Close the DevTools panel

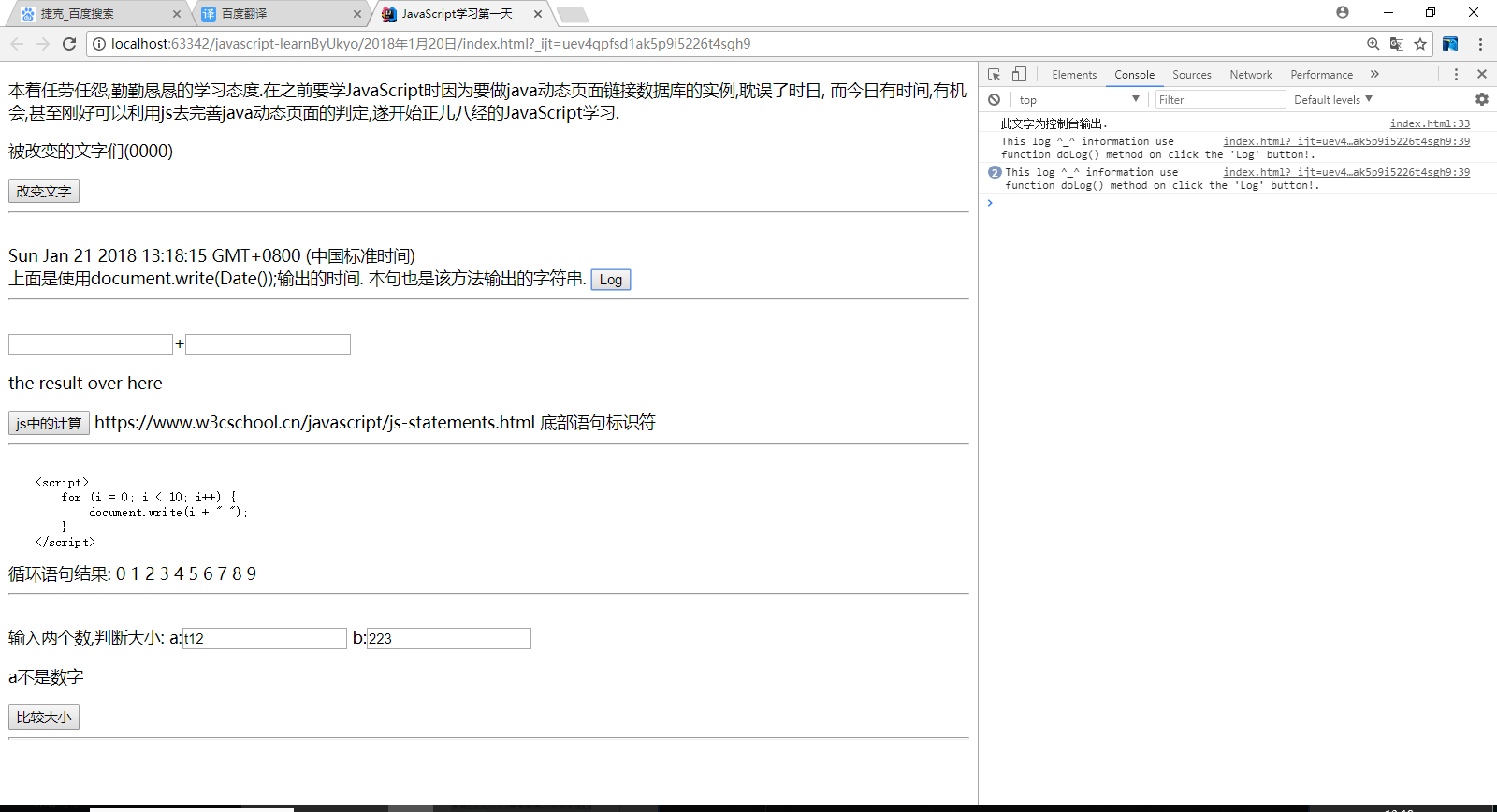(x=1482, y=74)
